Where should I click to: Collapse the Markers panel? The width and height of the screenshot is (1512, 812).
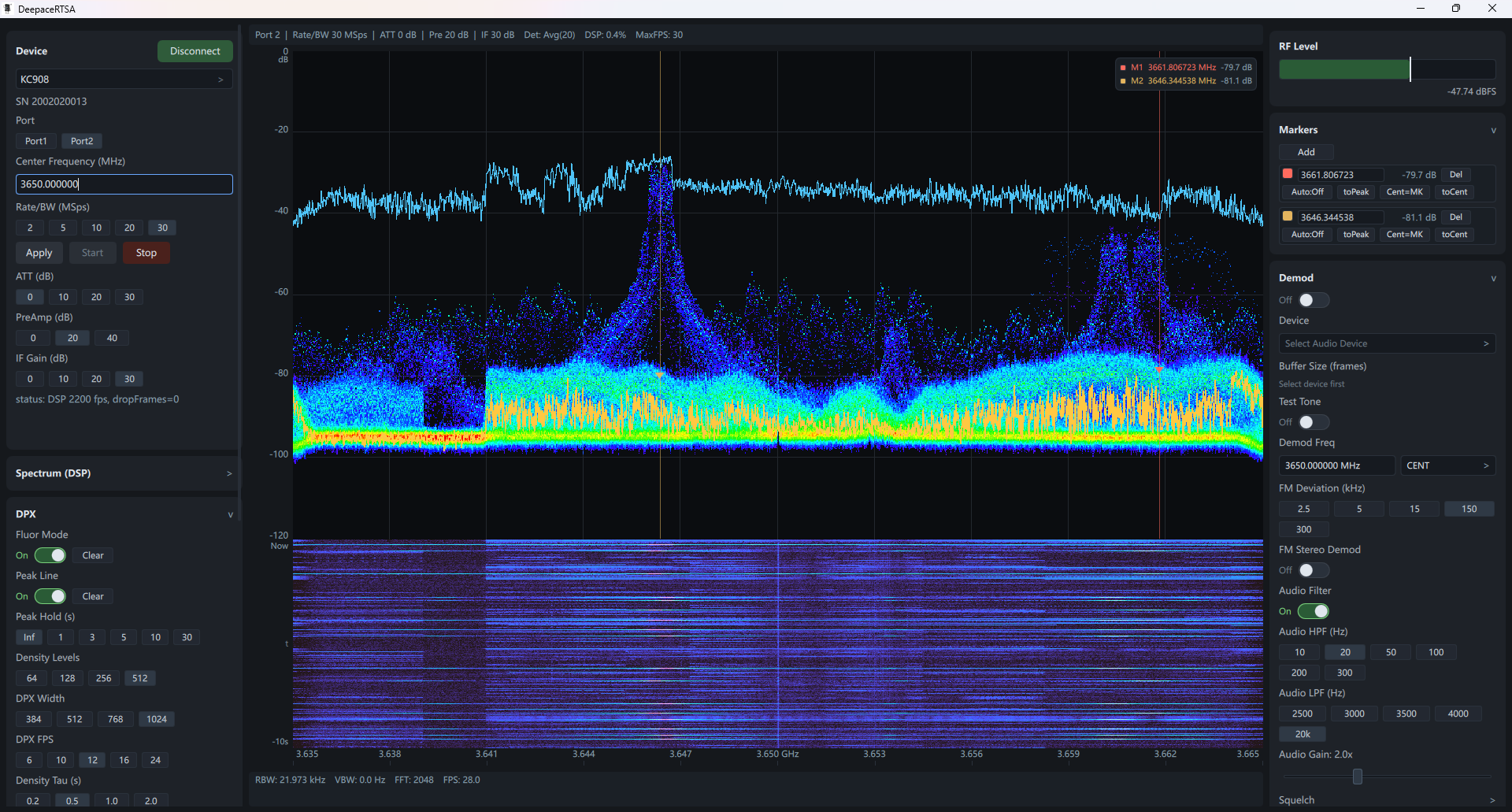(x=1494, y=130)
